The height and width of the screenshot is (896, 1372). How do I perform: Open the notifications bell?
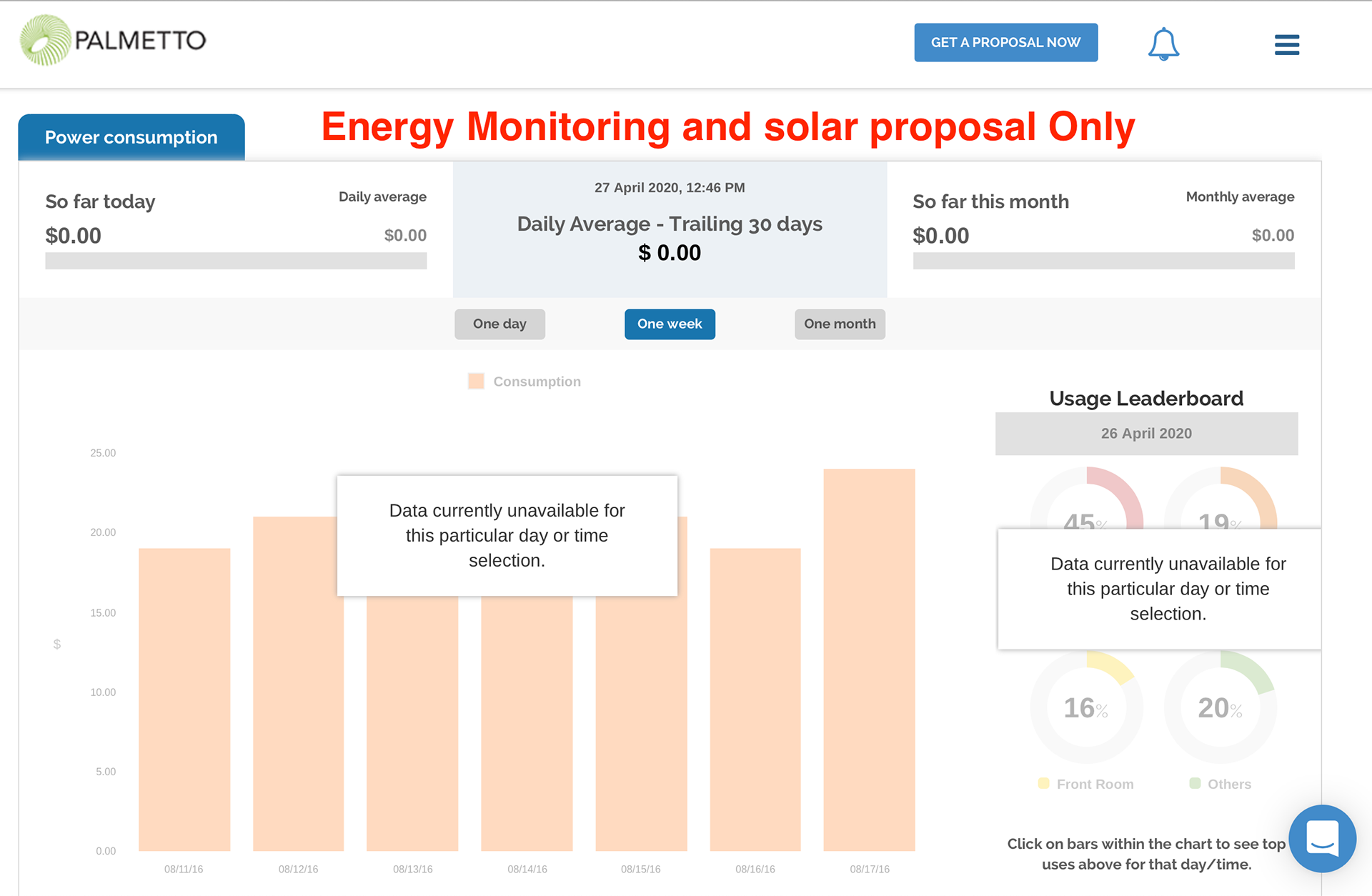pyautogui.click(x=1163, y=44)
